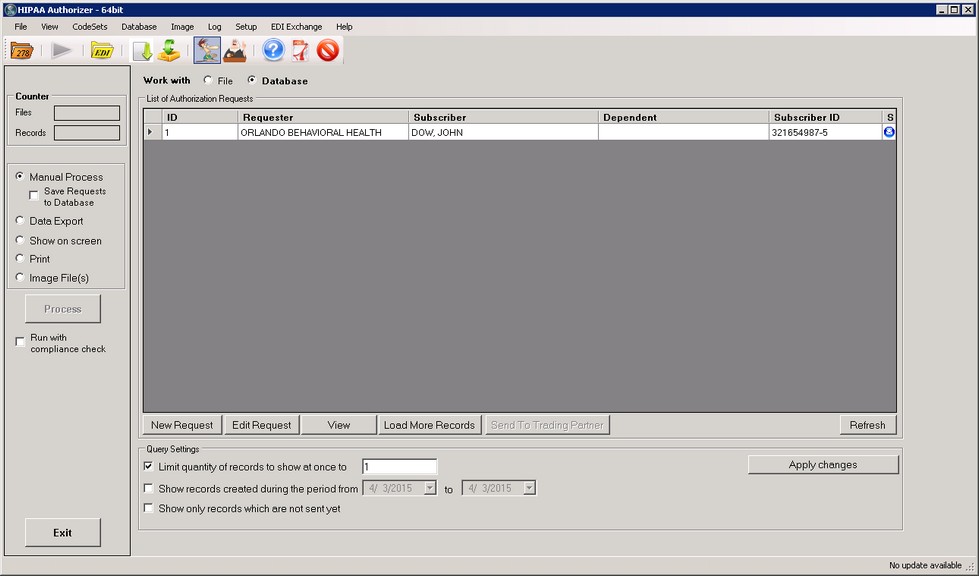Viewport: 979px width, 576px height.
Task: Open the PDF document toolbar icon
Action: pos(300,50)
